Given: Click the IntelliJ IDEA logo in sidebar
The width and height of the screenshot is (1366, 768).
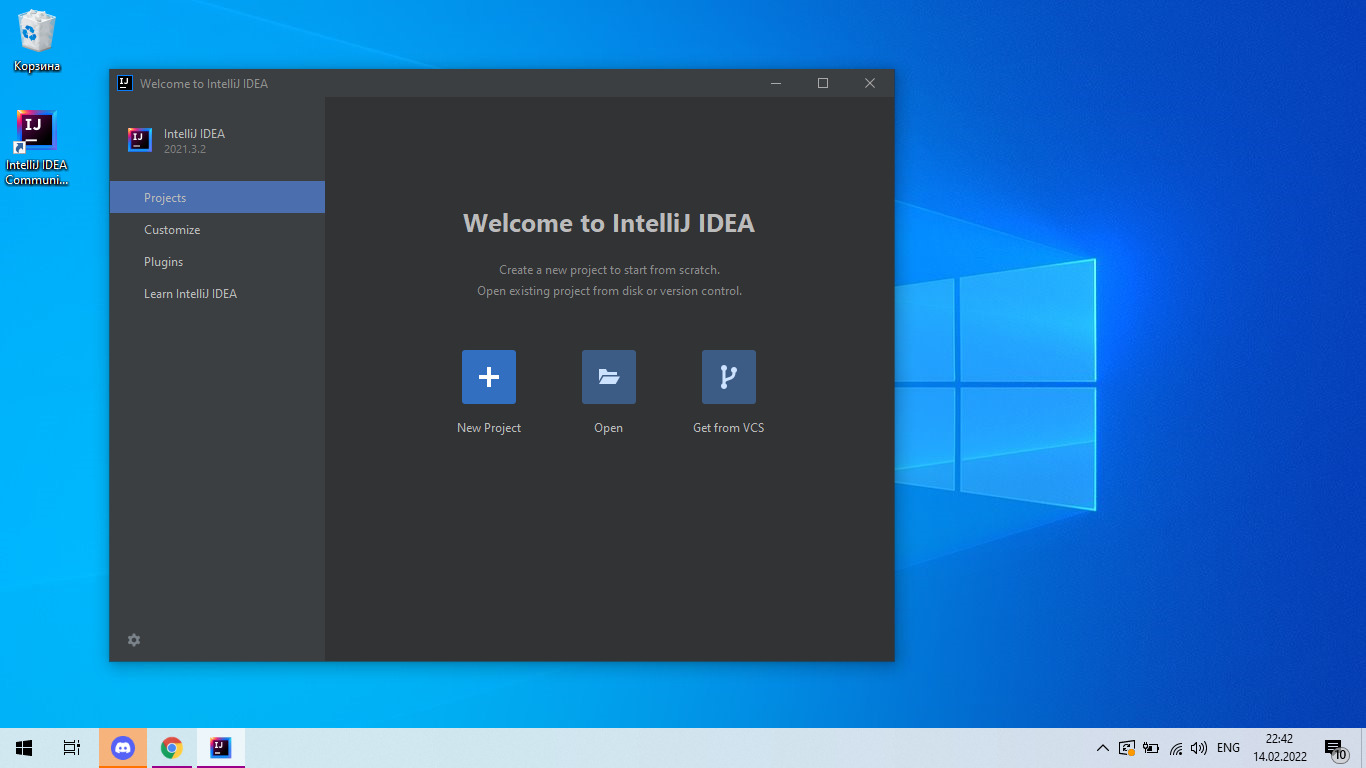Looking at the screenshot, I should (139, 140).
